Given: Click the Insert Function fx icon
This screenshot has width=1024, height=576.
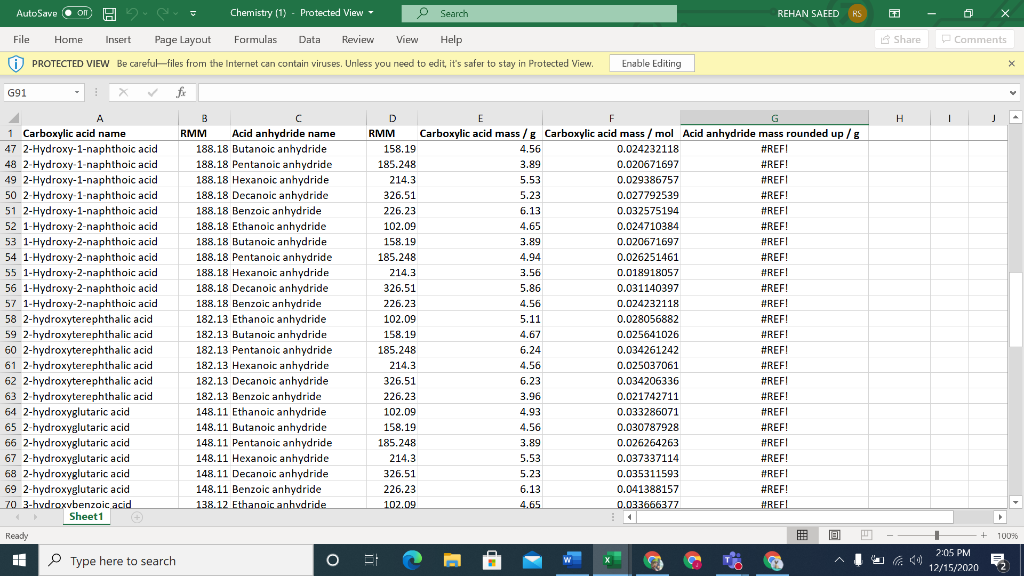Looking at the screenshot, I should pos(179,92).
